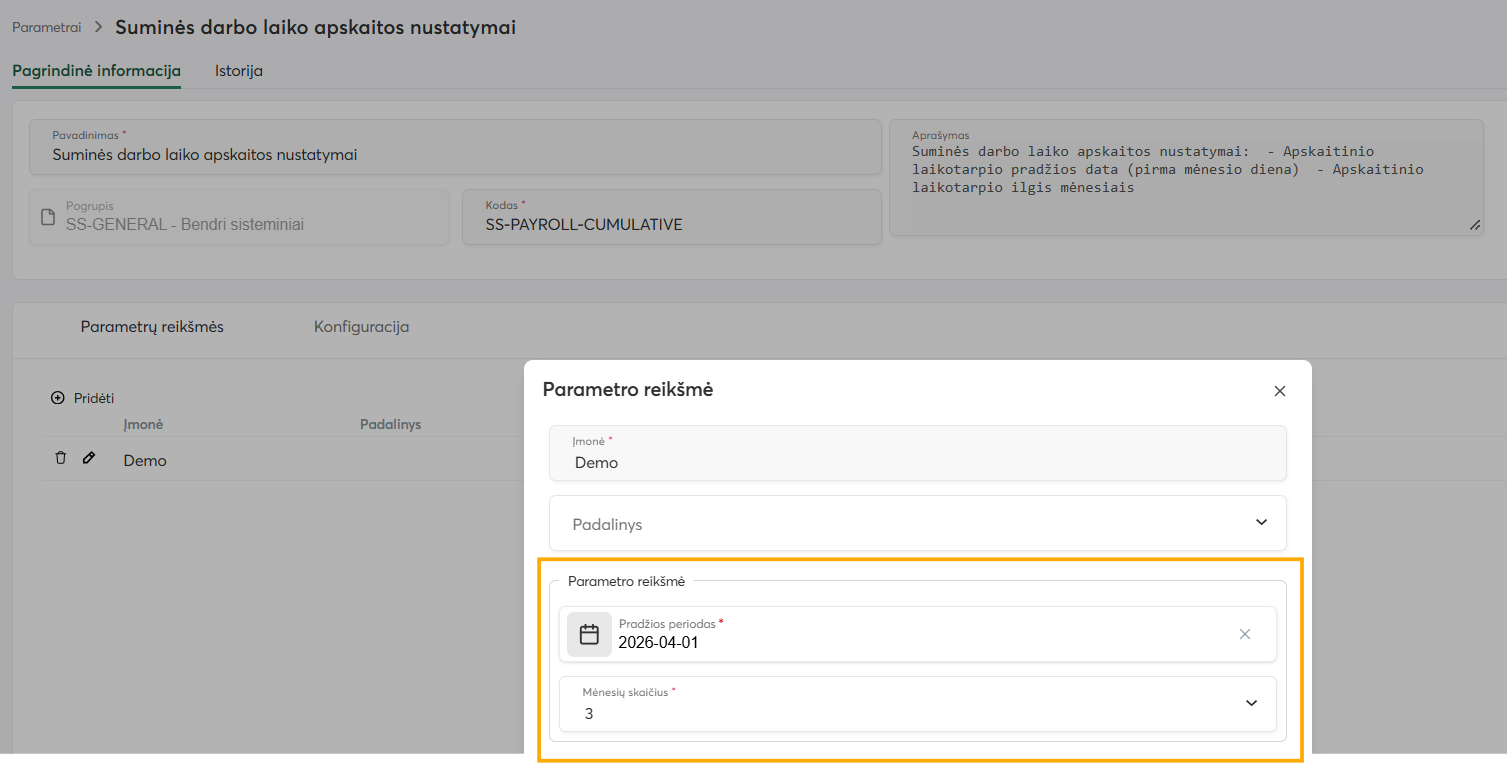Select the Pagrindinė informacija tab
This screenshot has height=763, width=1507.
click(96, 71)
